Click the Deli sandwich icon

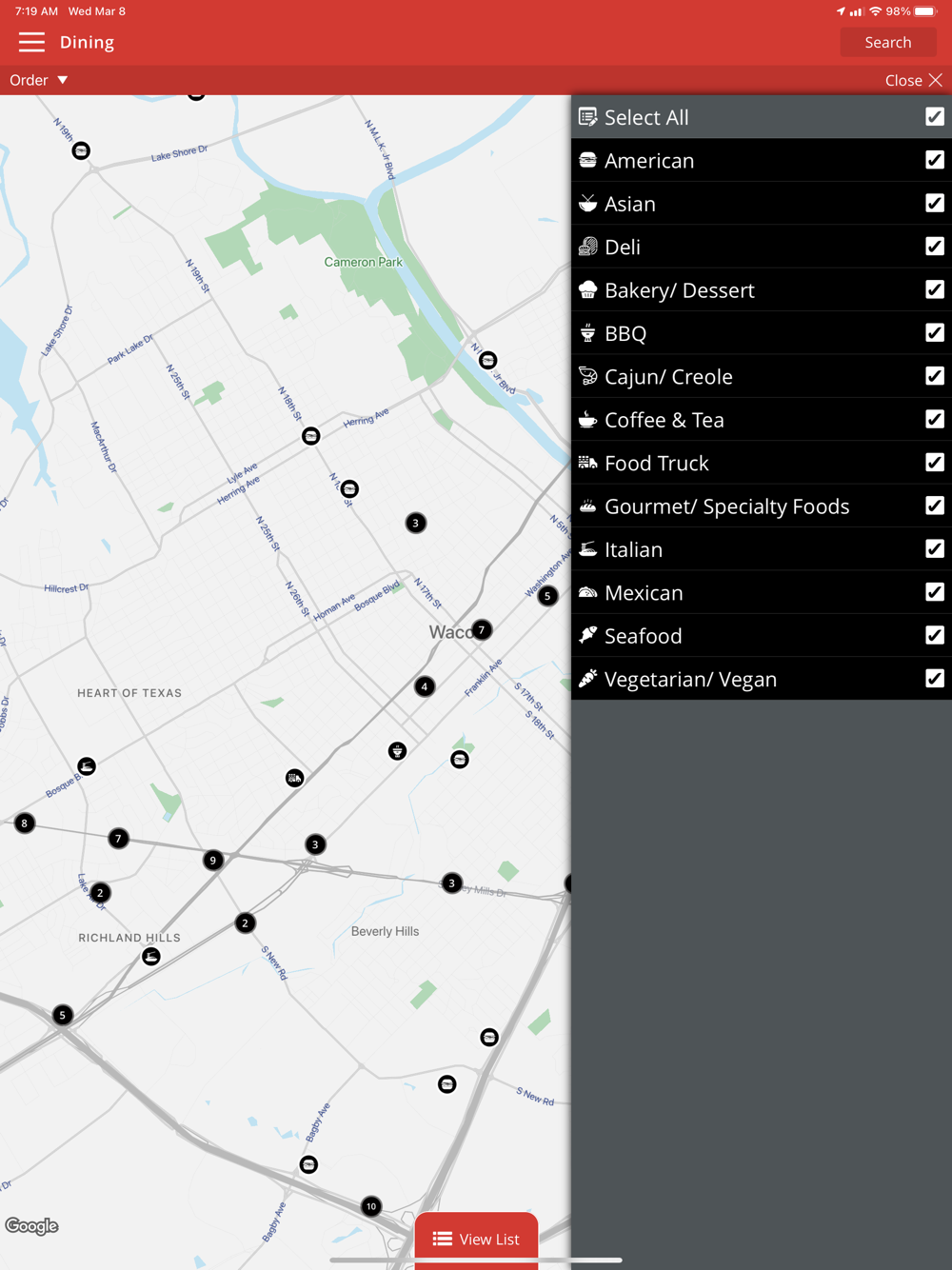[588, 247]
